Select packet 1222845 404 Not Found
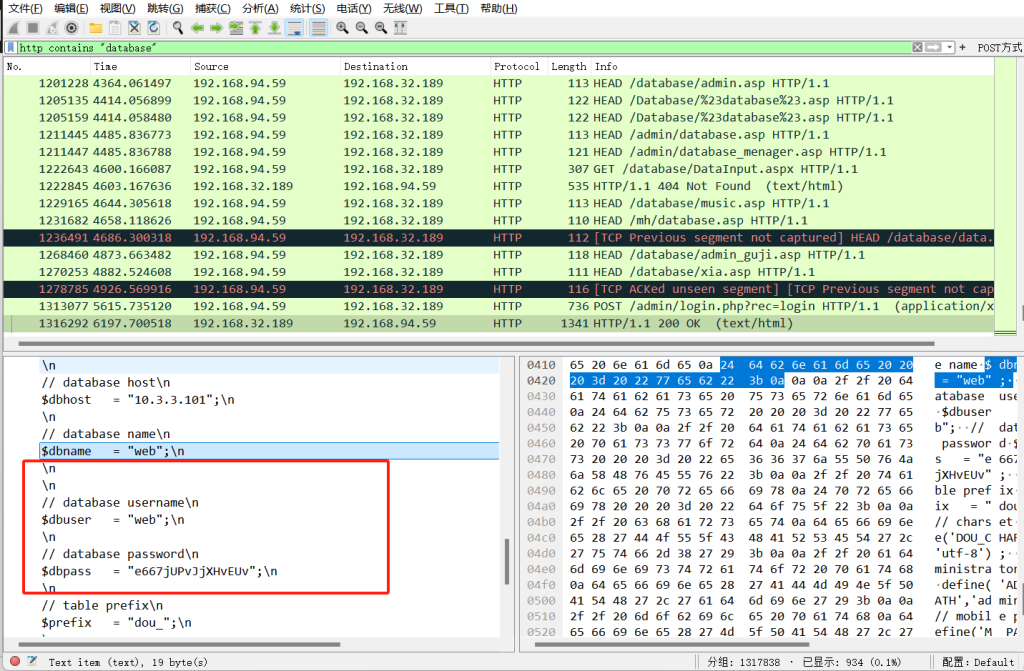 pos(499,186)
